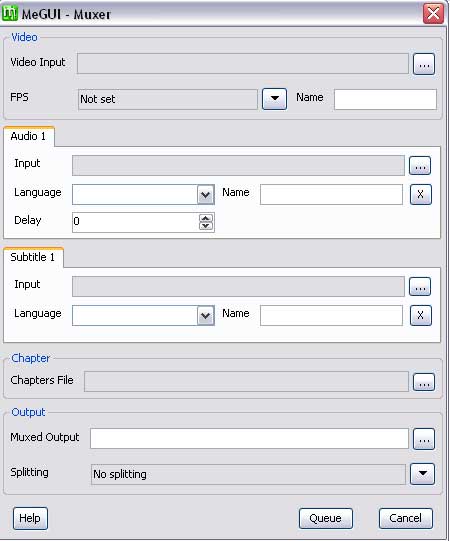
Task: Choose the Muxed Output file location
Action: tap(424, 439)
